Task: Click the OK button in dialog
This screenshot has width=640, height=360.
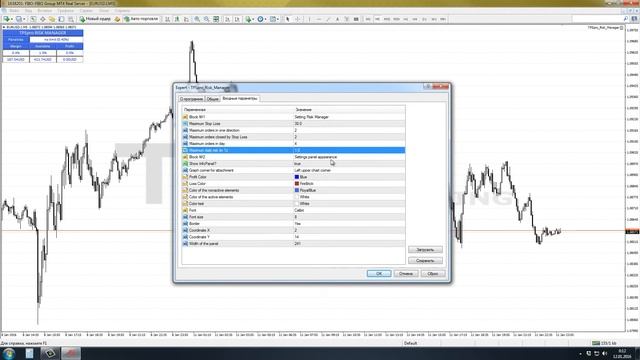Action: 379,273
